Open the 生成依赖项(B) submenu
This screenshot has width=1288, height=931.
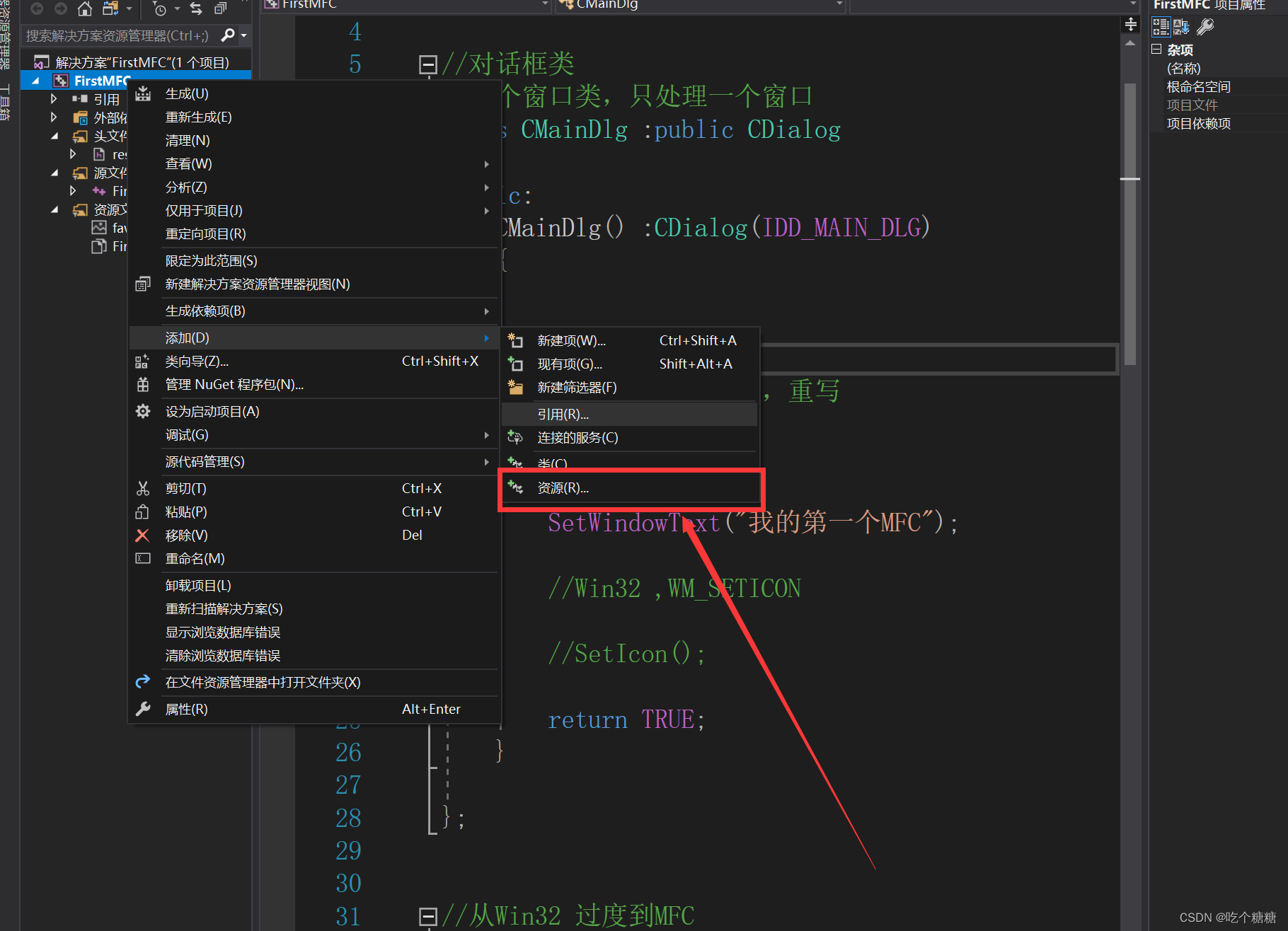pyautogui.click(x=315, y=311)
